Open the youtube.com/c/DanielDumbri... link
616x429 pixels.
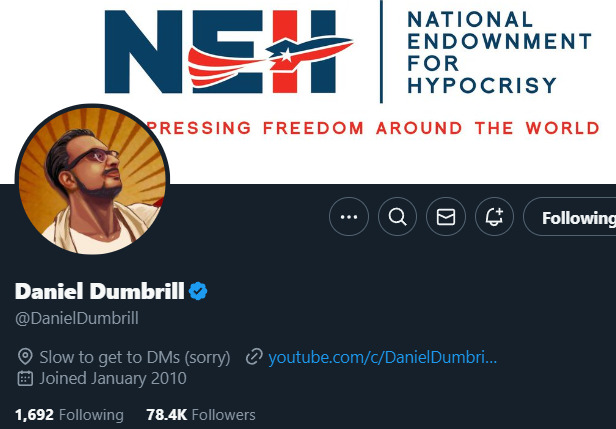coord(382,357)
